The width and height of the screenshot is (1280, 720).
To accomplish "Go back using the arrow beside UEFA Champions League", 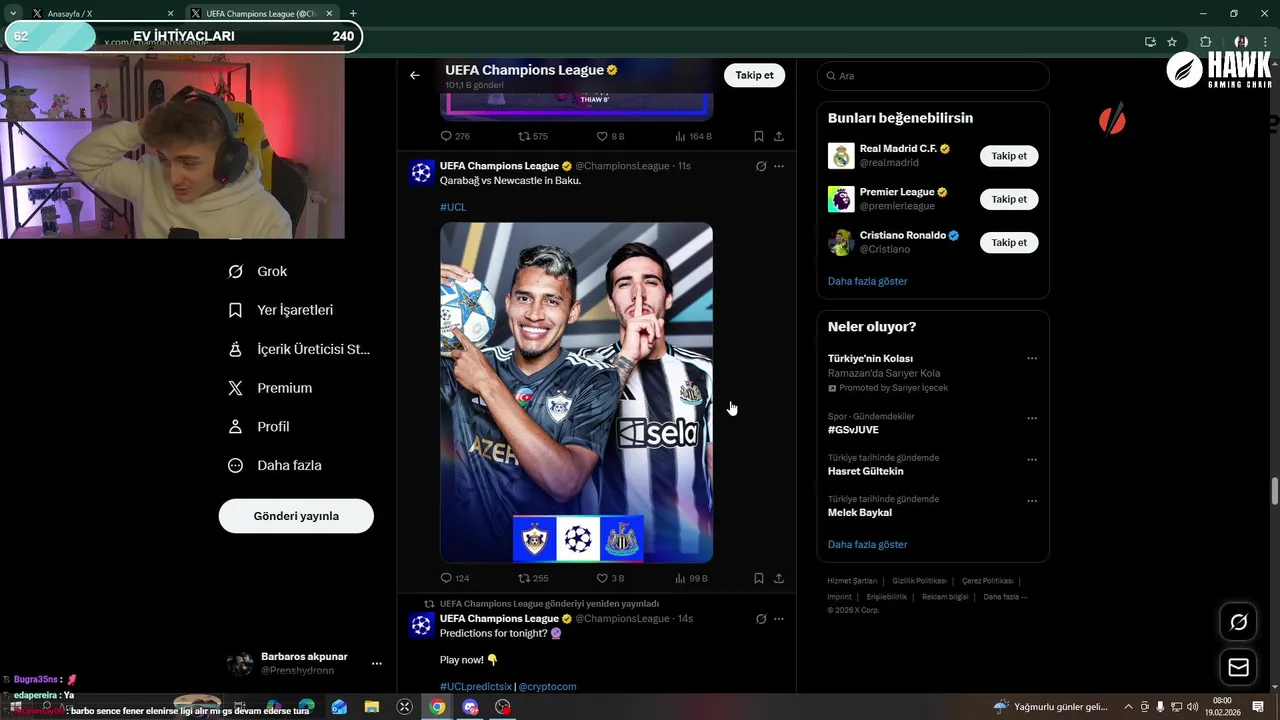I will 414,75.
